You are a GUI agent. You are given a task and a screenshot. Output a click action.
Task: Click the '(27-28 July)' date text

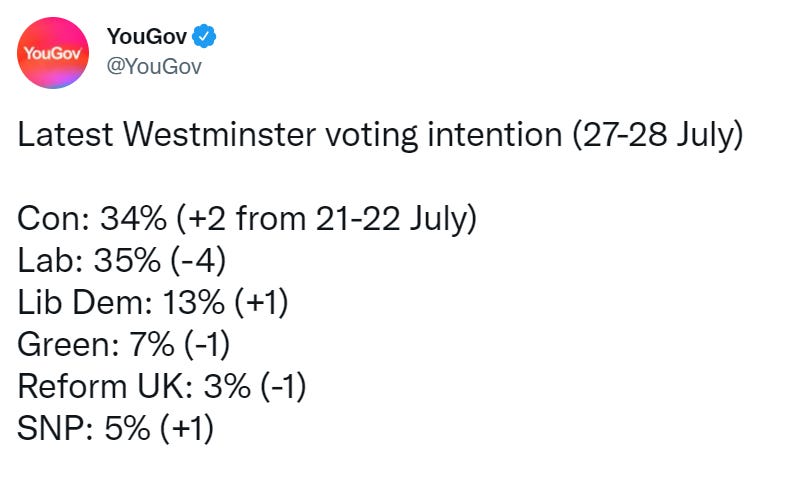click(658, 135)
